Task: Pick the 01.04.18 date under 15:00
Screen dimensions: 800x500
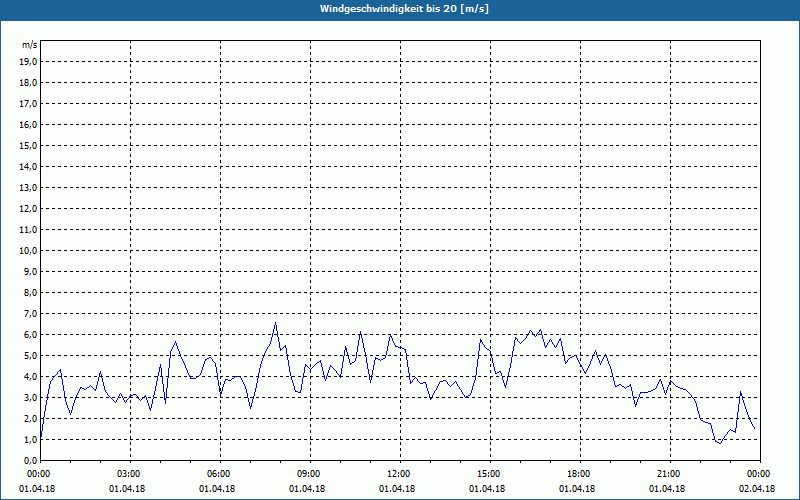Action: pyautogui.click(x=487, y=489)
